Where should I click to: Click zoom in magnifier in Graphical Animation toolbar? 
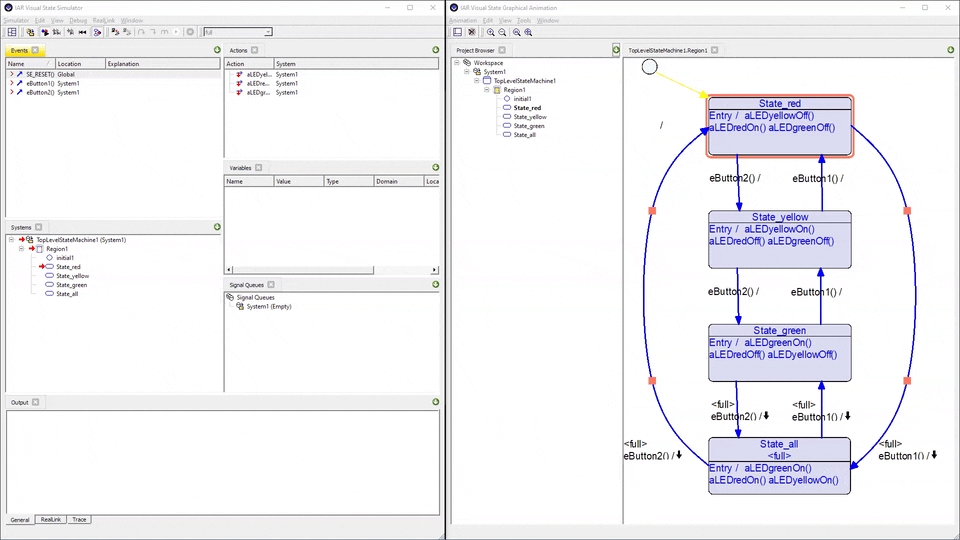tap(491, 32)
